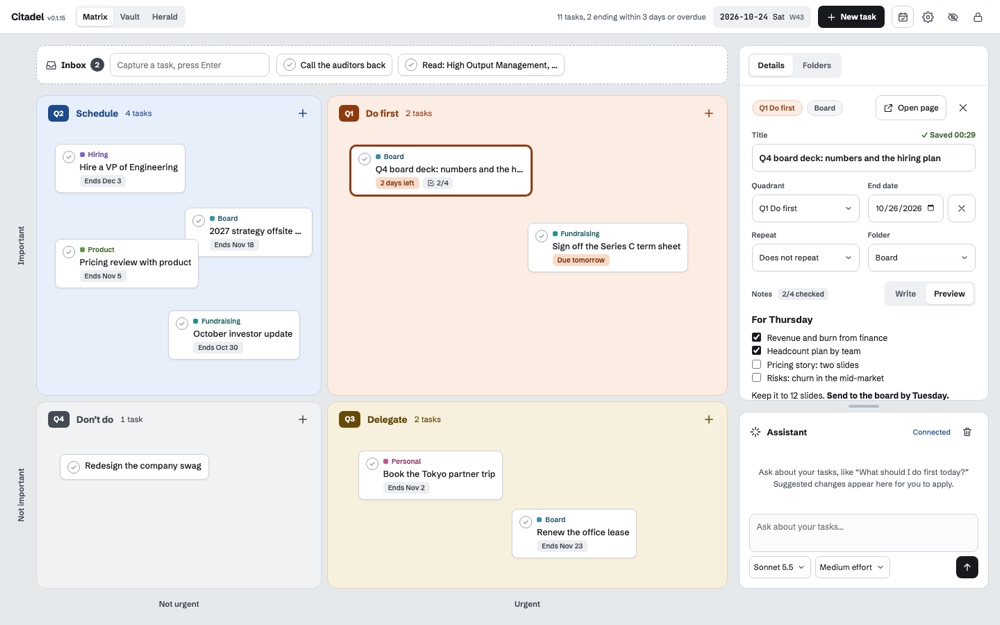Click Ask about your tasks field
This screenshot has width=1000, height=625.
tap(863, 533)
